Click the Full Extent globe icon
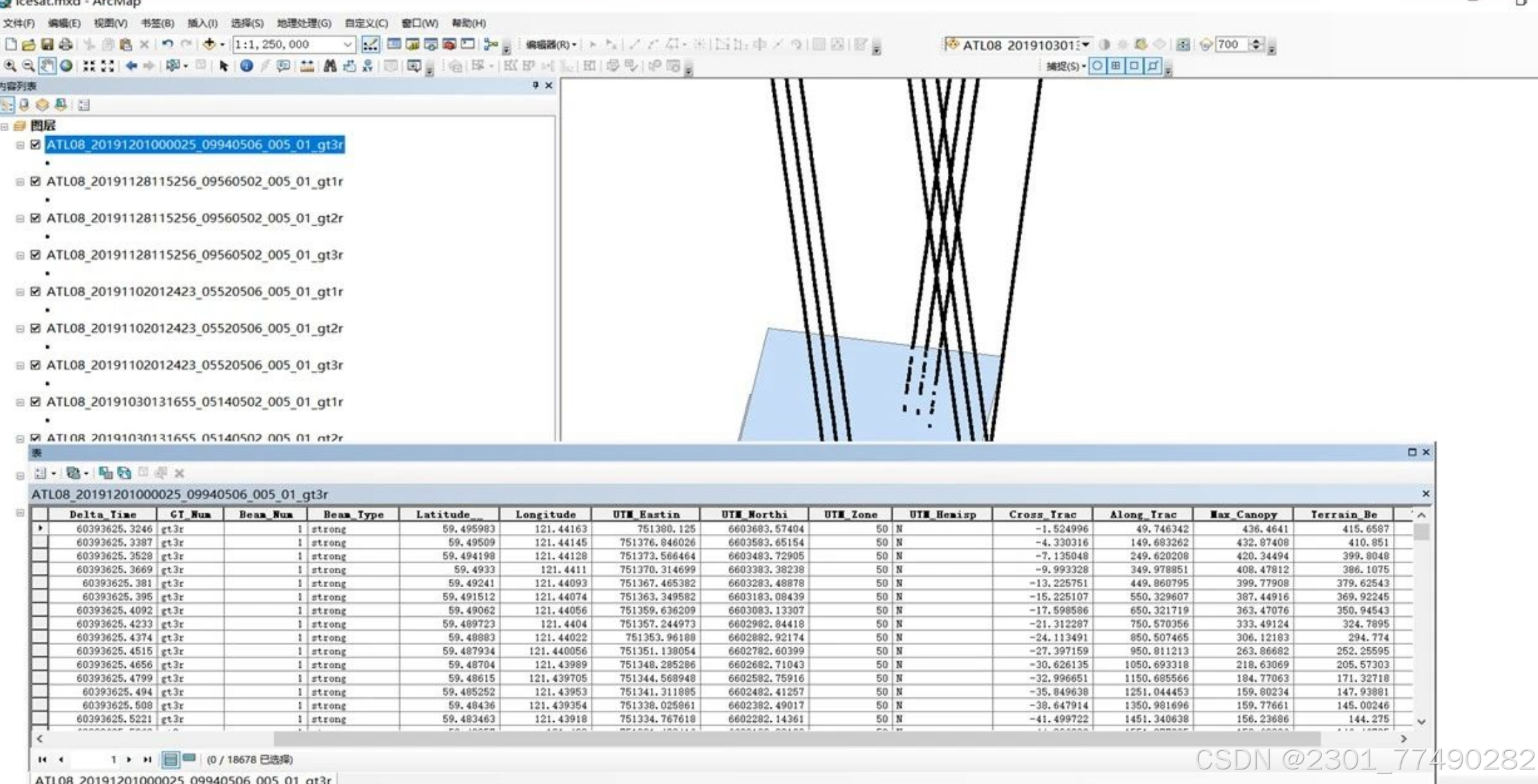Image resolution: width=1538 pixels, height=784 pixels. (x=66, y=66)
